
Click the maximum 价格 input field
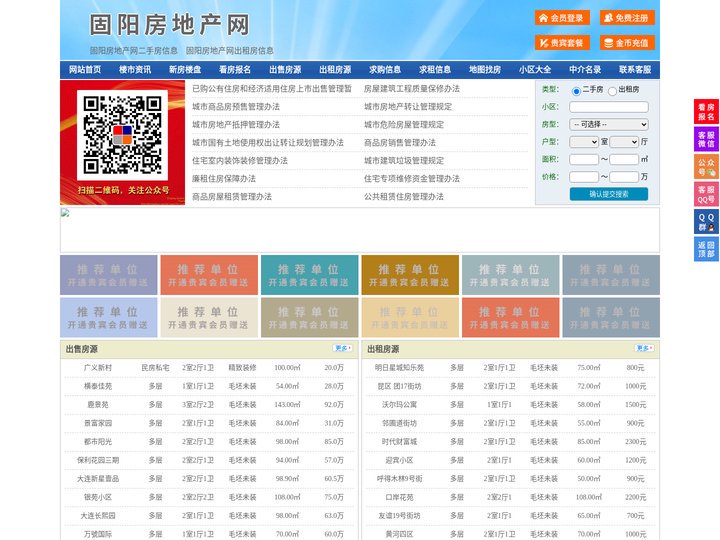(x=624, y=177)
